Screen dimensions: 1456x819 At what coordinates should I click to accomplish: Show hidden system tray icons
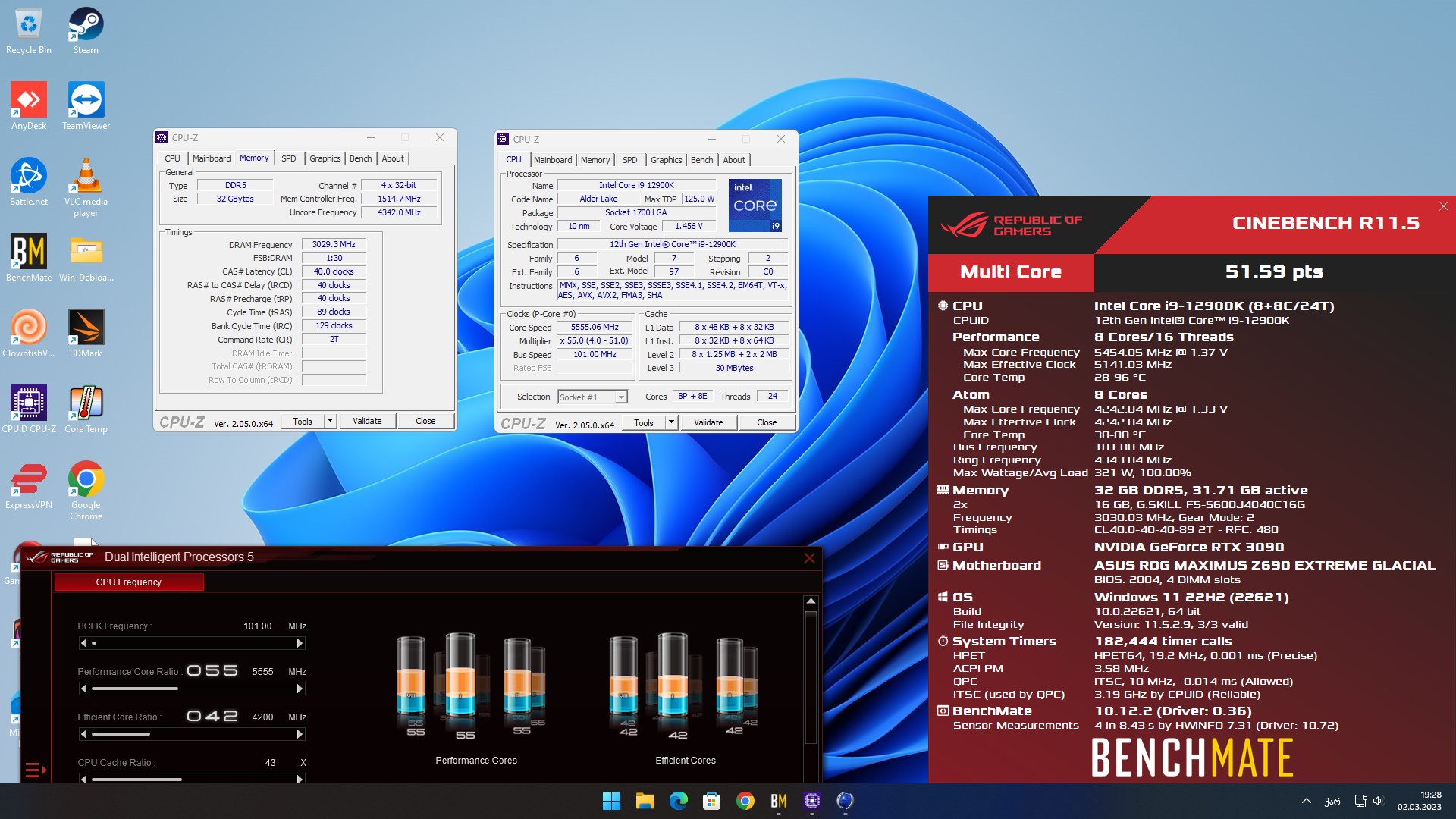point(1306,801)
